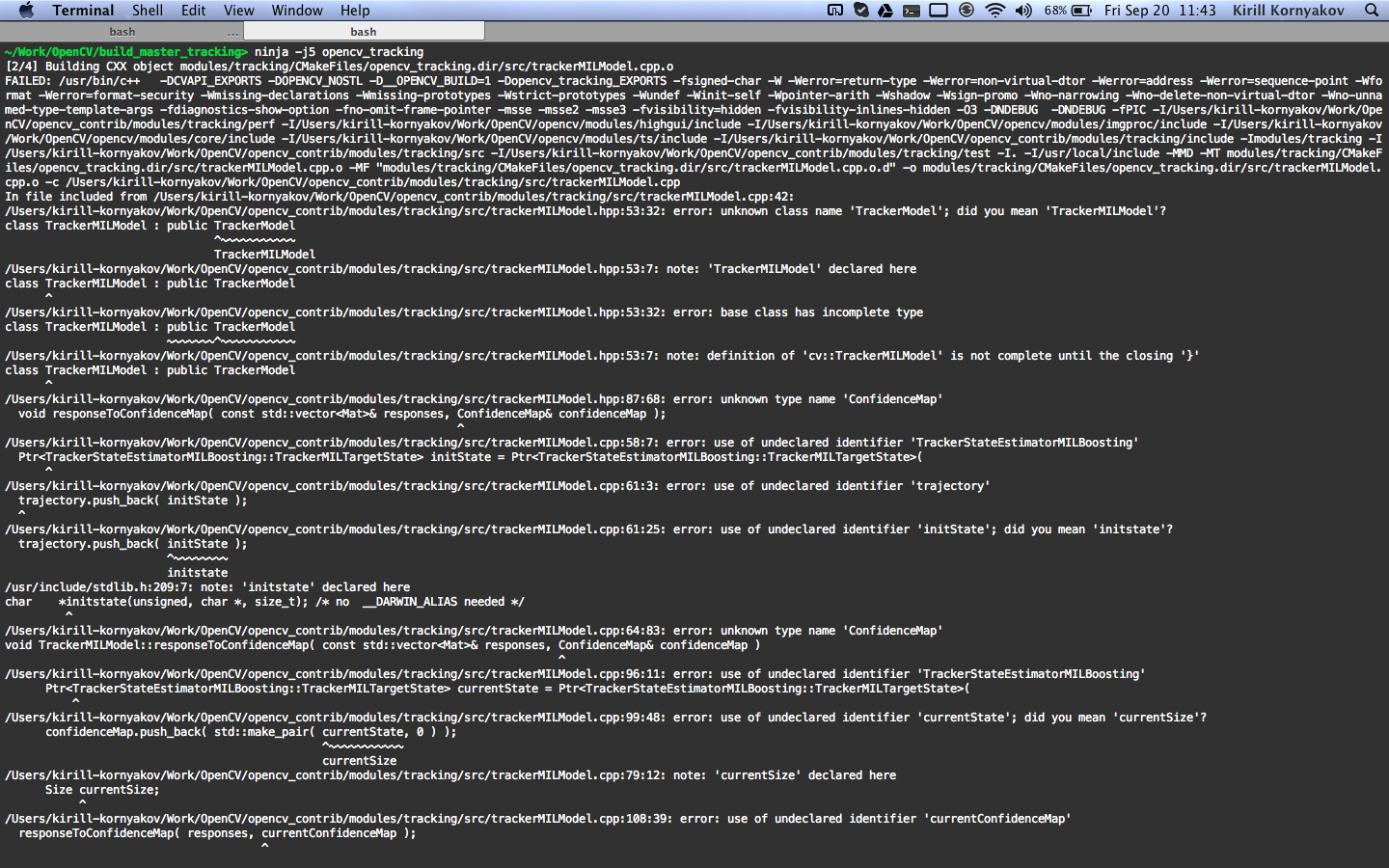Click the undeclared 'currentConfidenceMap' error line
Viewport: 1389px width, 868px height.
pos(538,819)
